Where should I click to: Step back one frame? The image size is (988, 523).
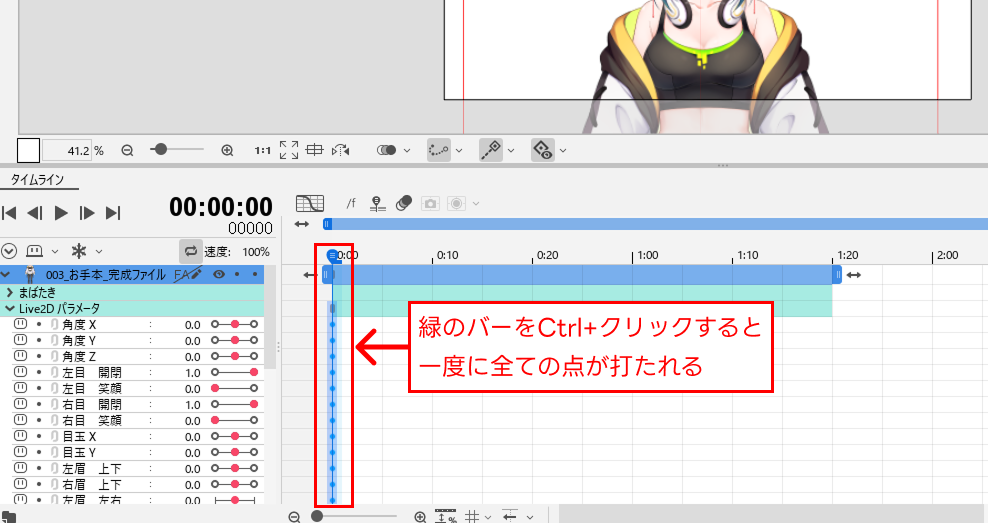click(x=35, y=213)
